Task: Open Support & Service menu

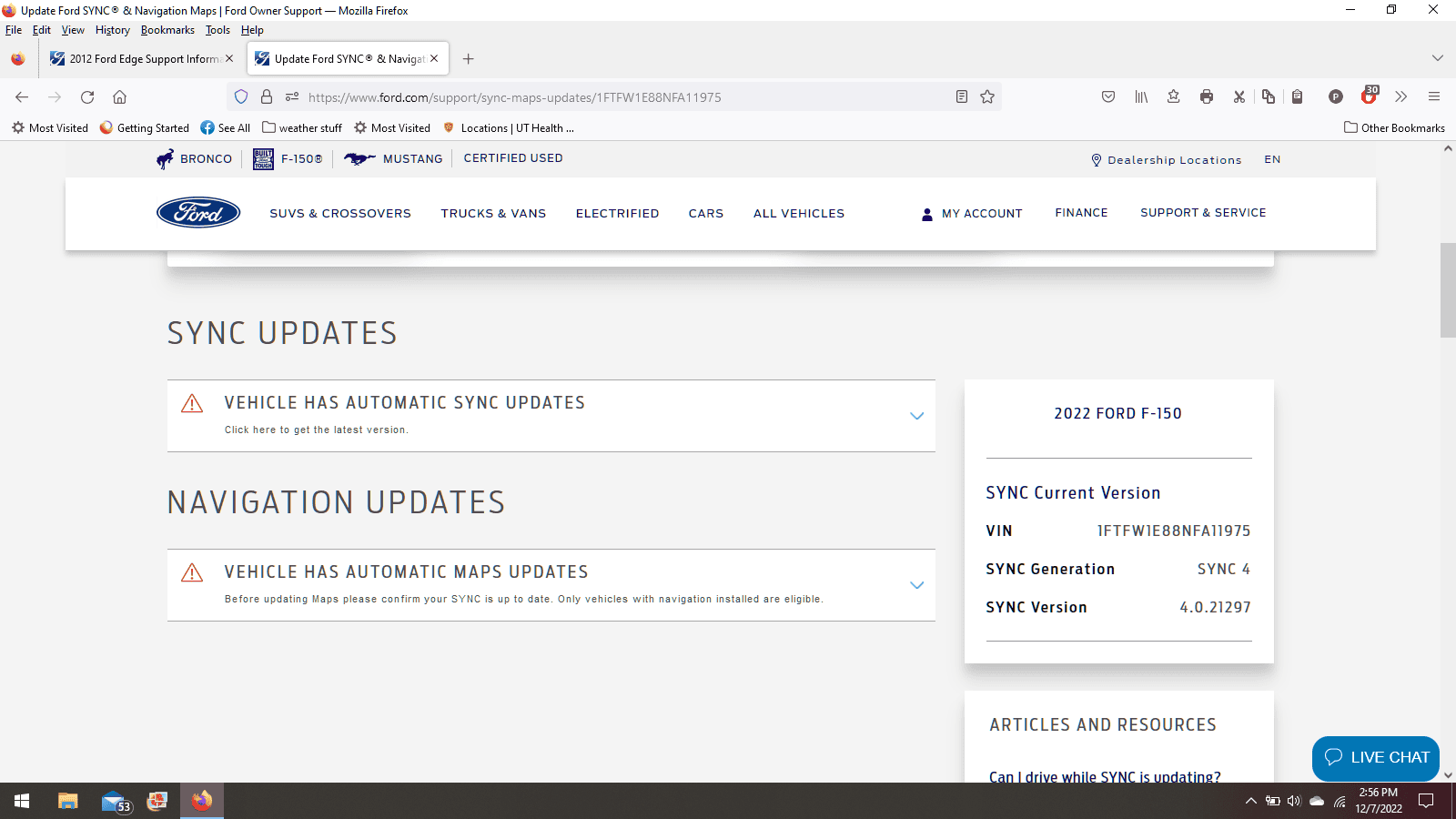Action: 1203,213
